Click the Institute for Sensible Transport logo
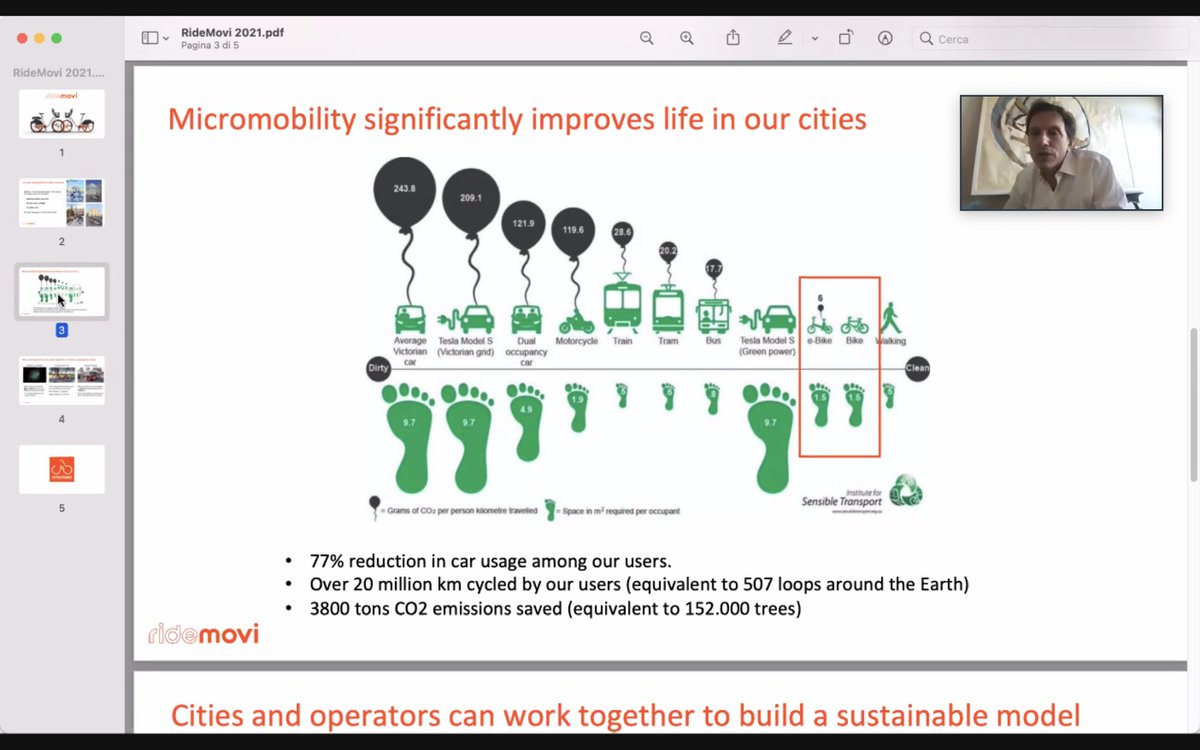The height and width of the screenshot is (750, 1200). (x=862, y=493)
